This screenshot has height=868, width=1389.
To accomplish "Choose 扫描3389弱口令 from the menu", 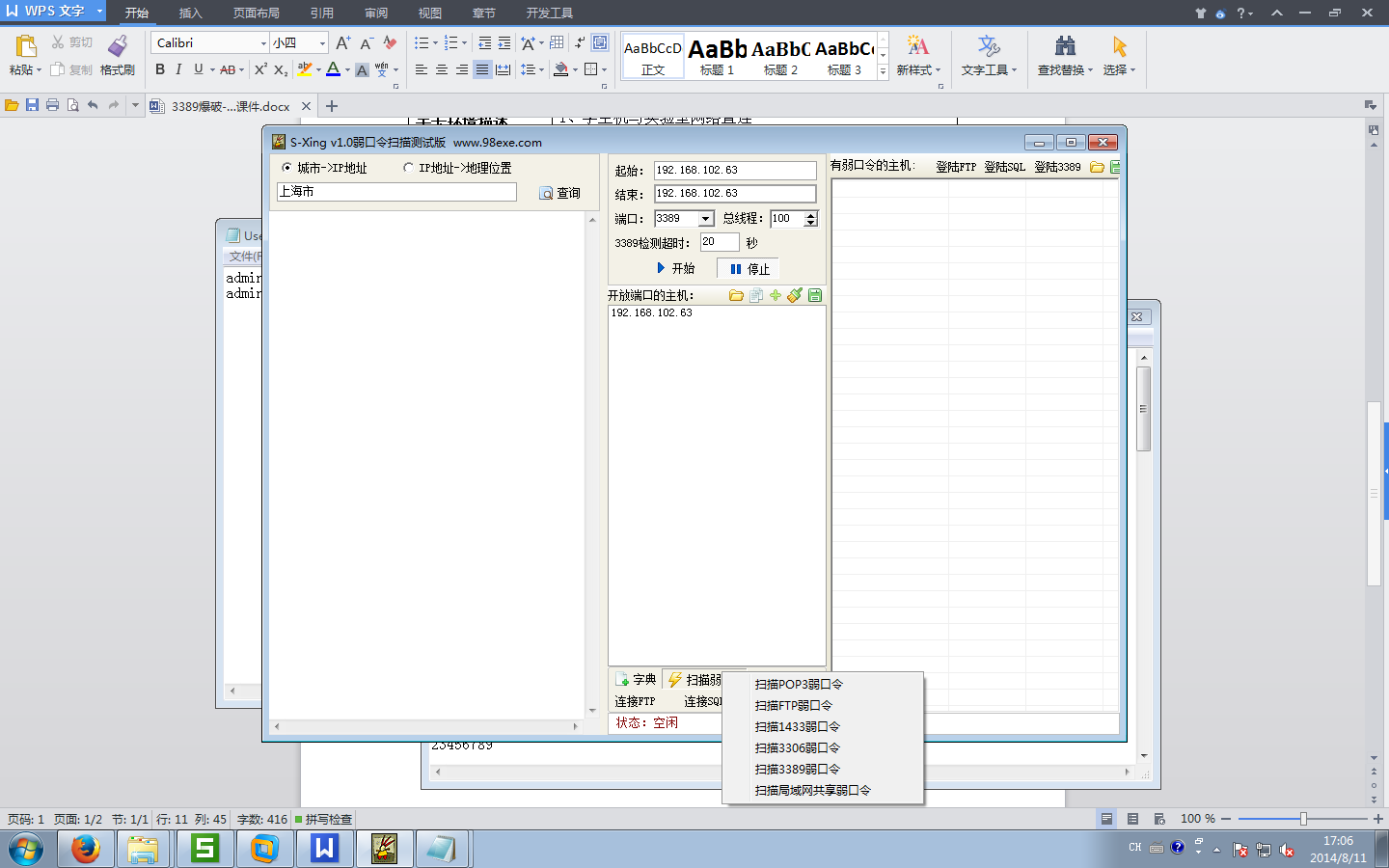I will (823, 769).
